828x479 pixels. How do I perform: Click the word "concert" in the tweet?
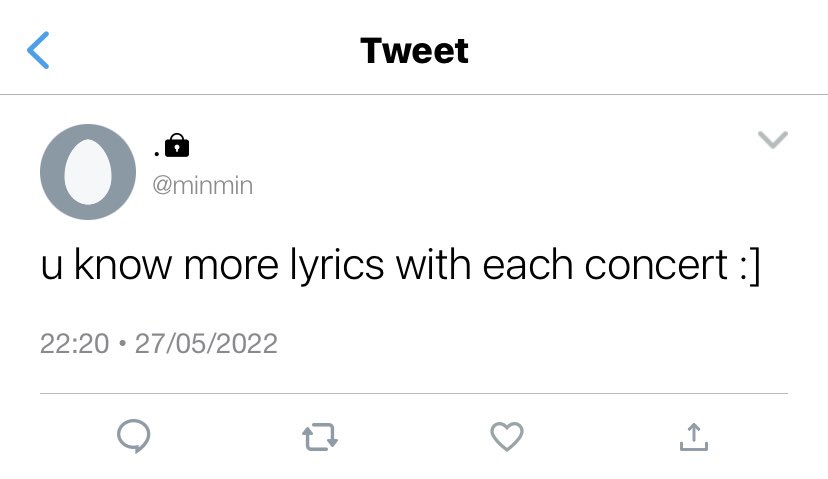pyautogui.click(x=656, y=265)
